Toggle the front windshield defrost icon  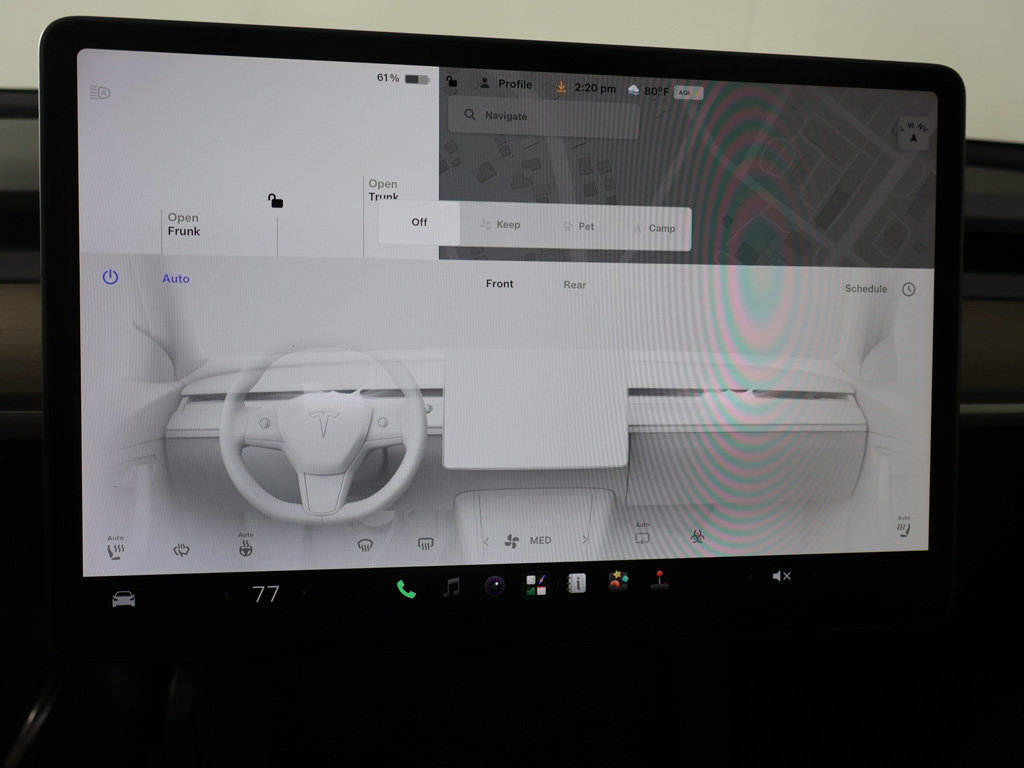(366, 545)
